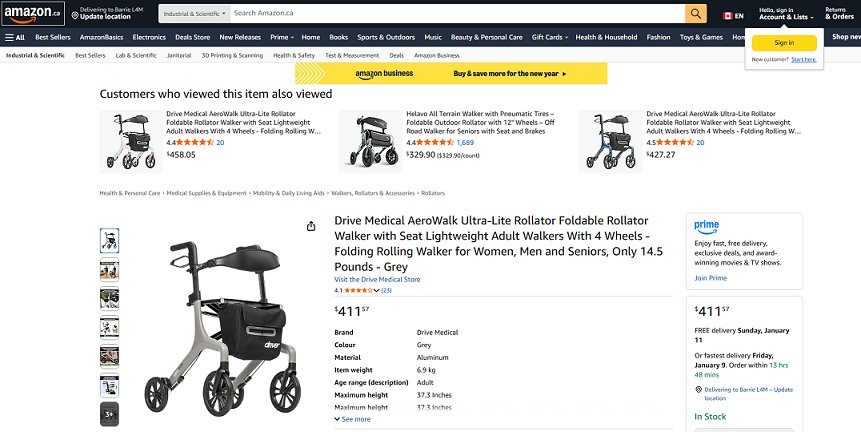The height and width of the screenshot is (432, 861).
Task: Open the All hamburger menu
Action: coord(15,37)
